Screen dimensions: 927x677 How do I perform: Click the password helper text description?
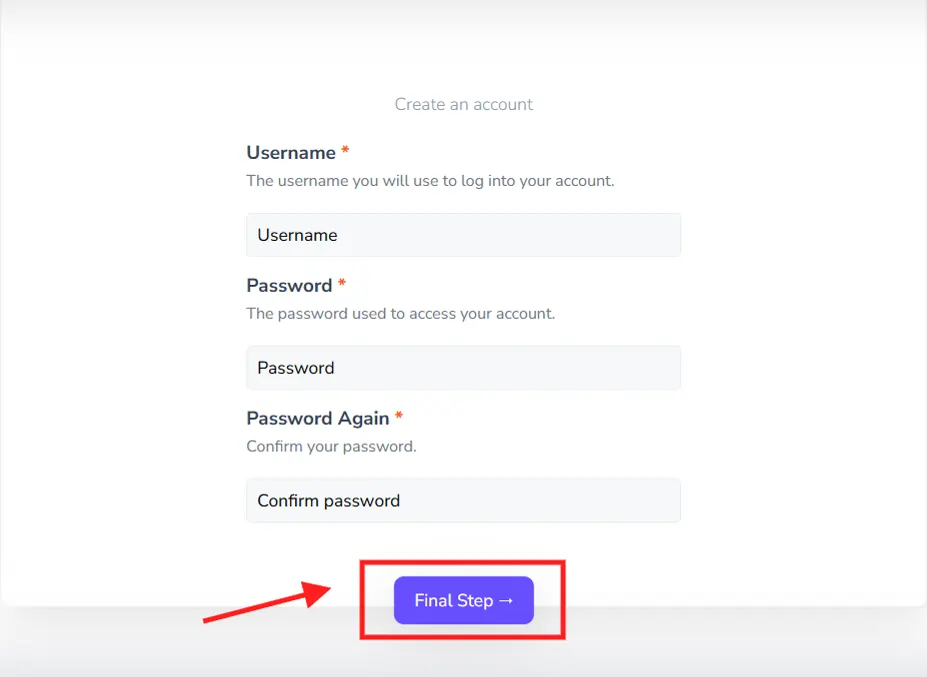click(x=401, y=313)
